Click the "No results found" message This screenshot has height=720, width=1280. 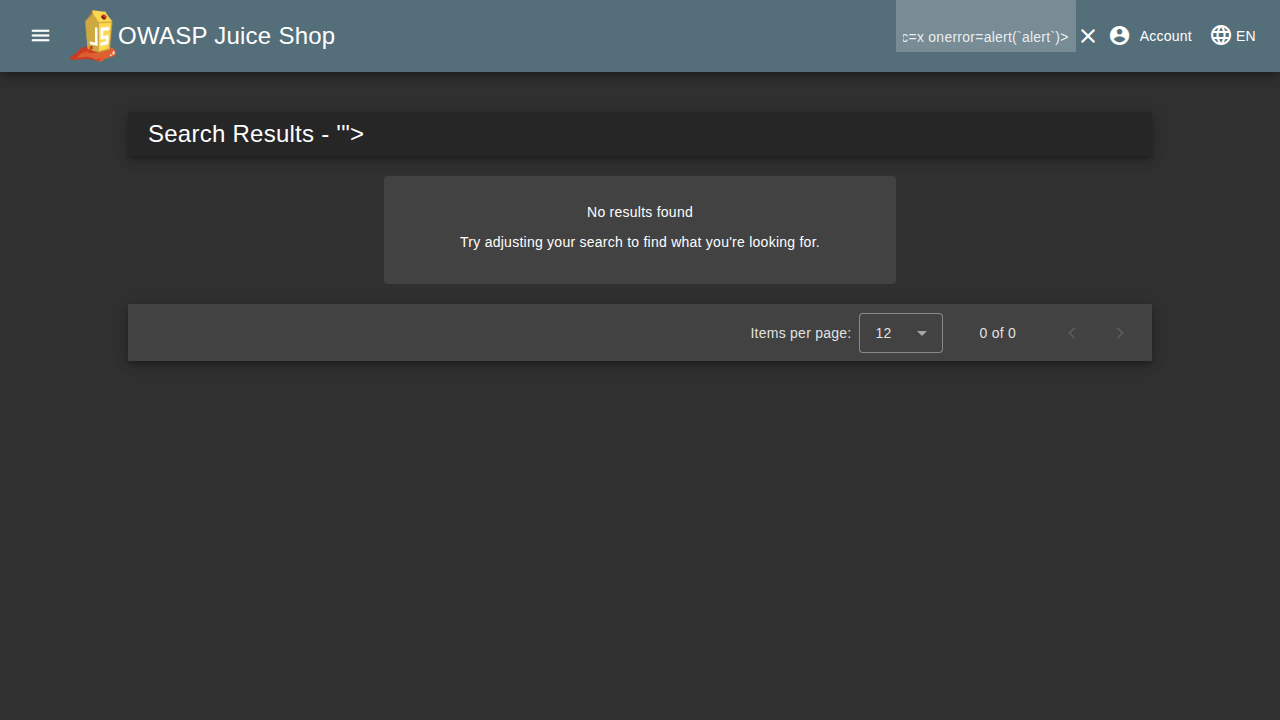click(x=640, y=212)
